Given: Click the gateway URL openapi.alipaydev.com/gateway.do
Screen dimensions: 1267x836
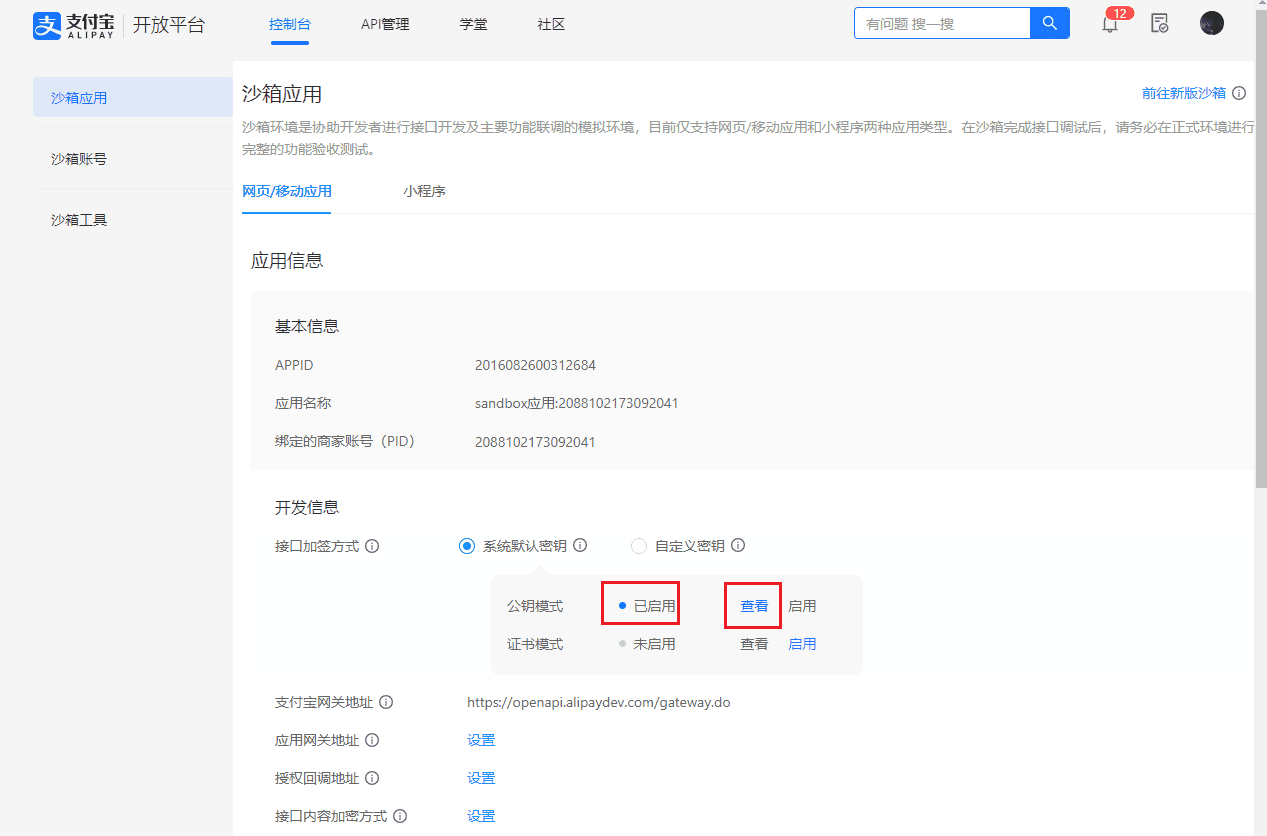Looking at the screenshot, I should point(598,702).
